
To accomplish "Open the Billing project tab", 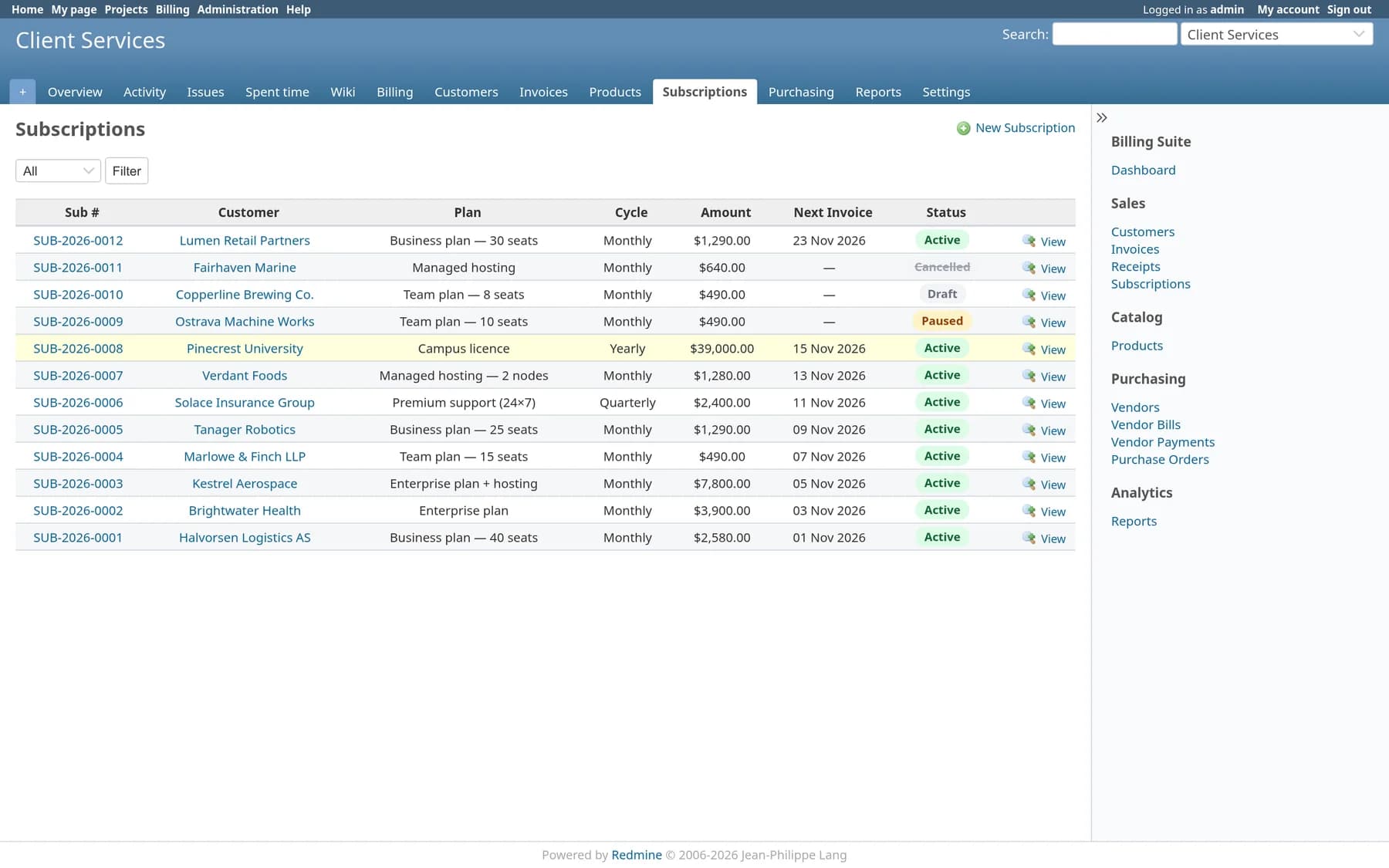I will point(394,92).
